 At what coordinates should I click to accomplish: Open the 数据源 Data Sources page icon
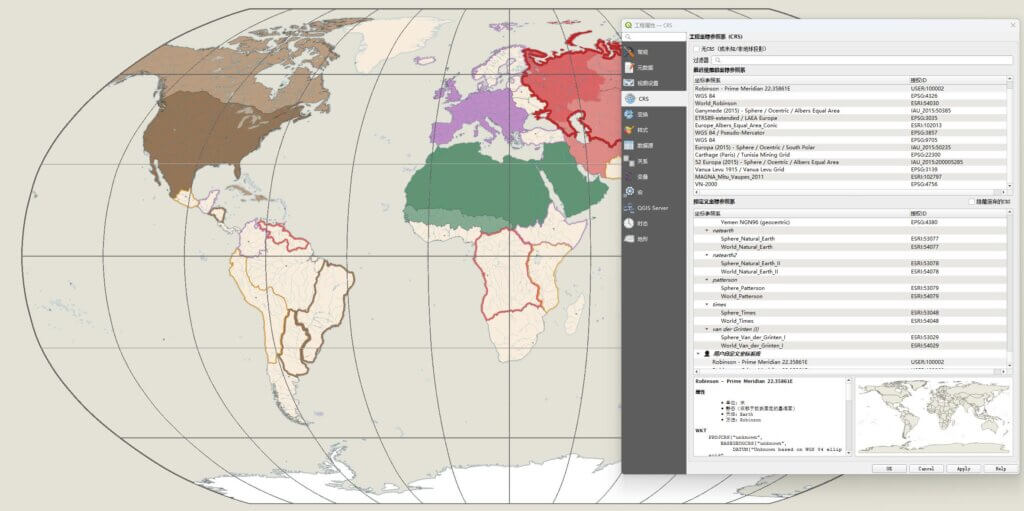(x=629, y=145)
